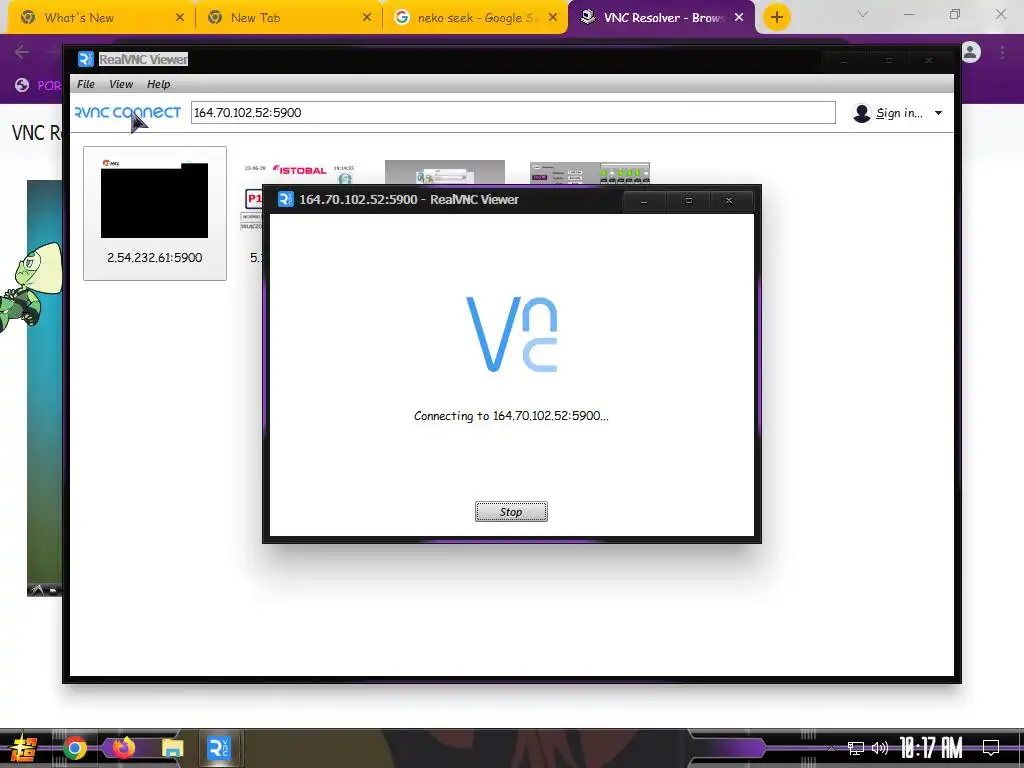Open the Help menu in RealVNC Viewer
1024x768 pixels.
point(158,84)
